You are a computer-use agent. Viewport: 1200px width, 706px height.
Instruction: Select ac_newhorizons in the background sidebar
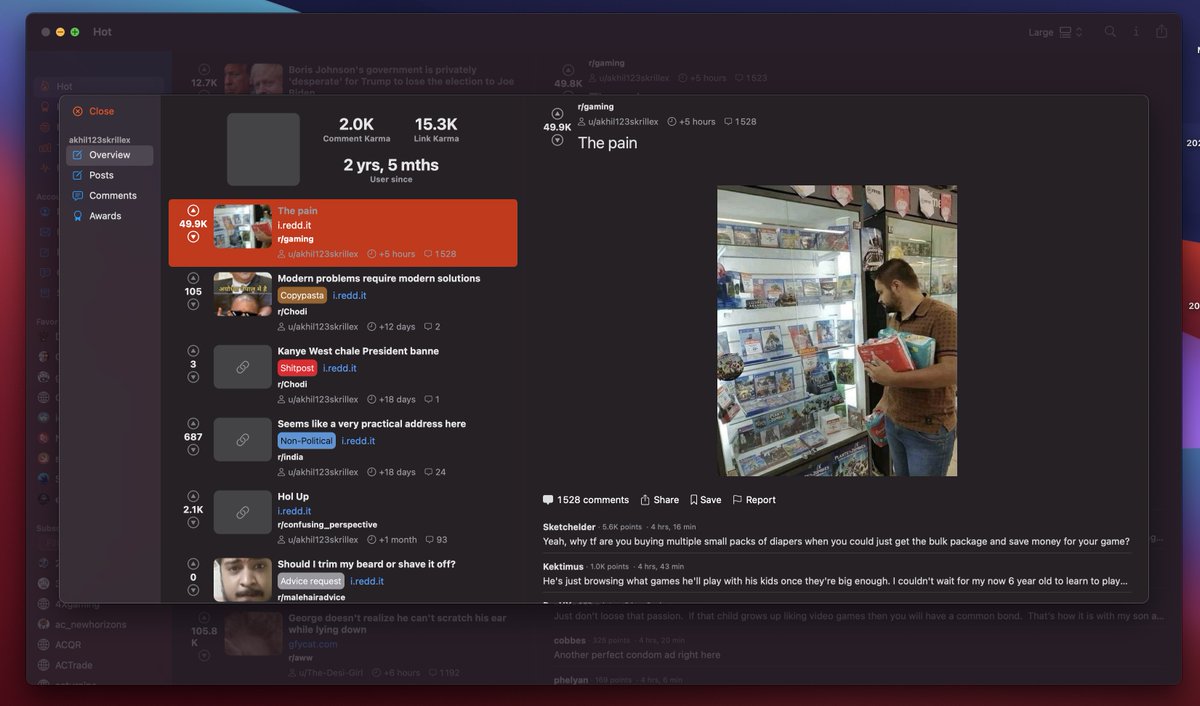(89, 624)
